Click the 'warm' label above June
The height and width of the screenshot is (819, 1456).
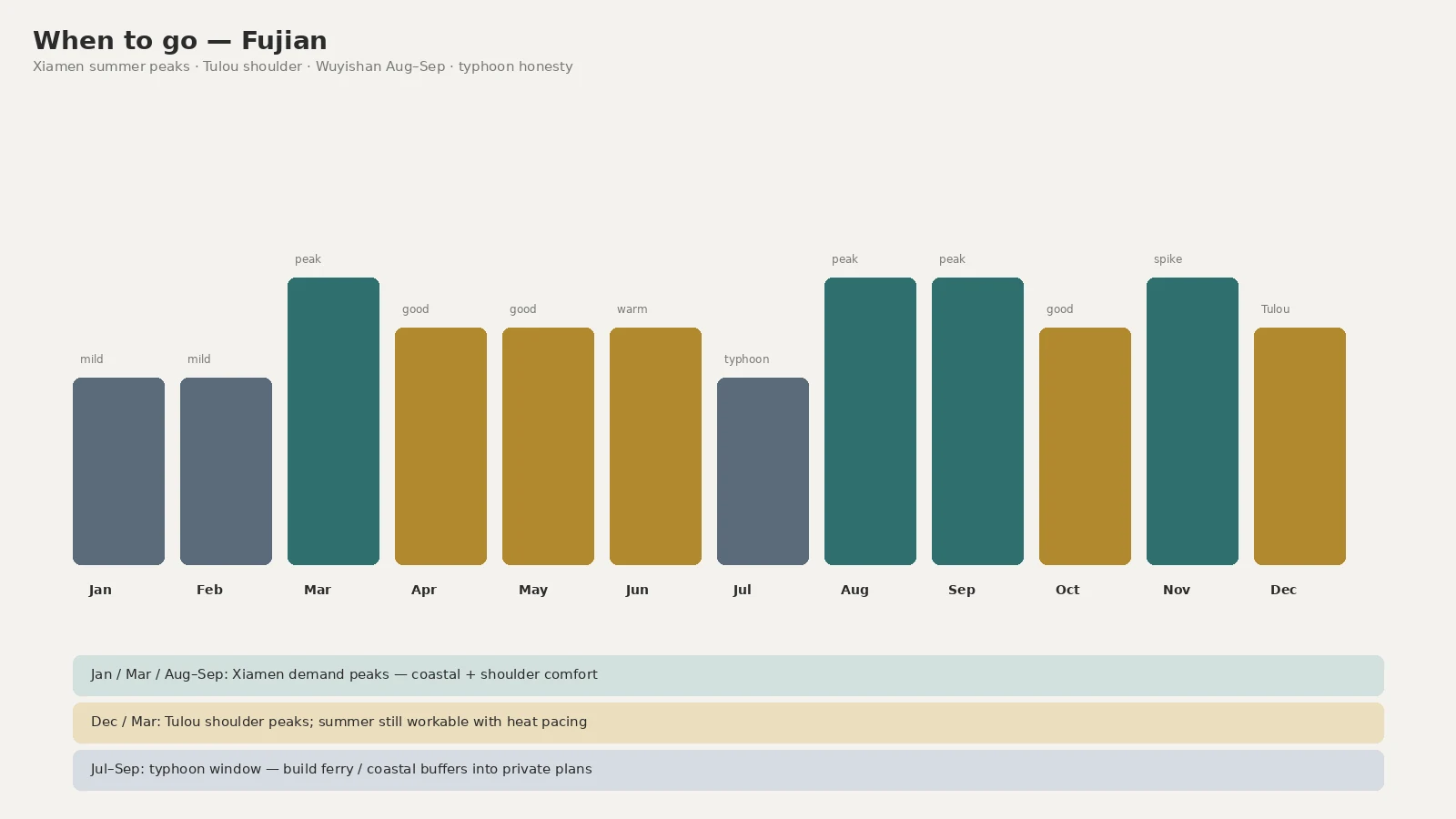tap(632, 309)
